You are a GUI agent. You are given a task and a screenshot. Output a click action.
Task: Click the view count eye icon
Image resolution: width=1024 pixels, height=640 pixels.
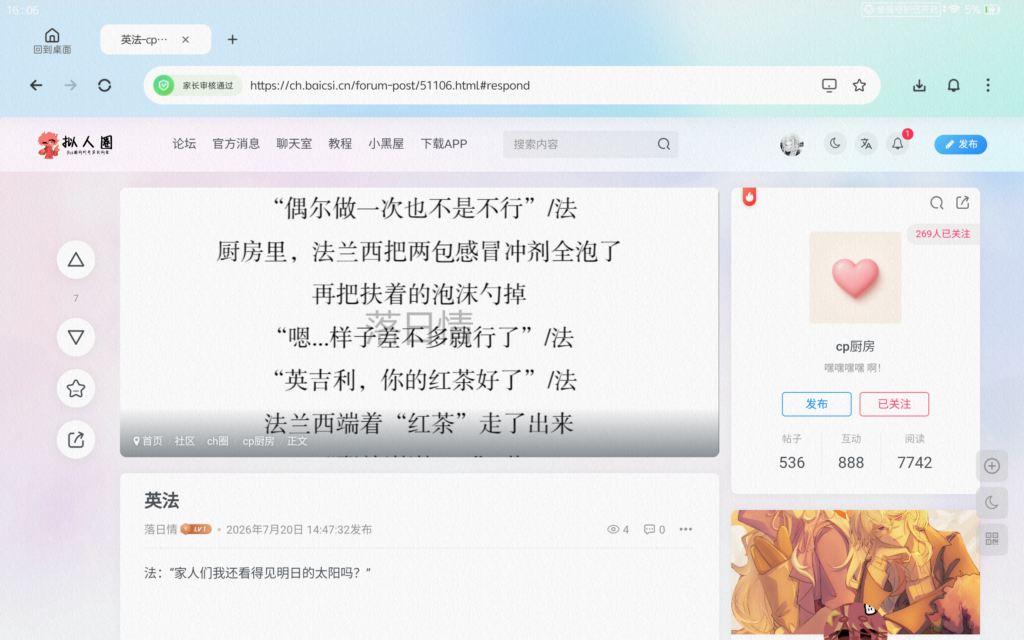tap(613, 530)
